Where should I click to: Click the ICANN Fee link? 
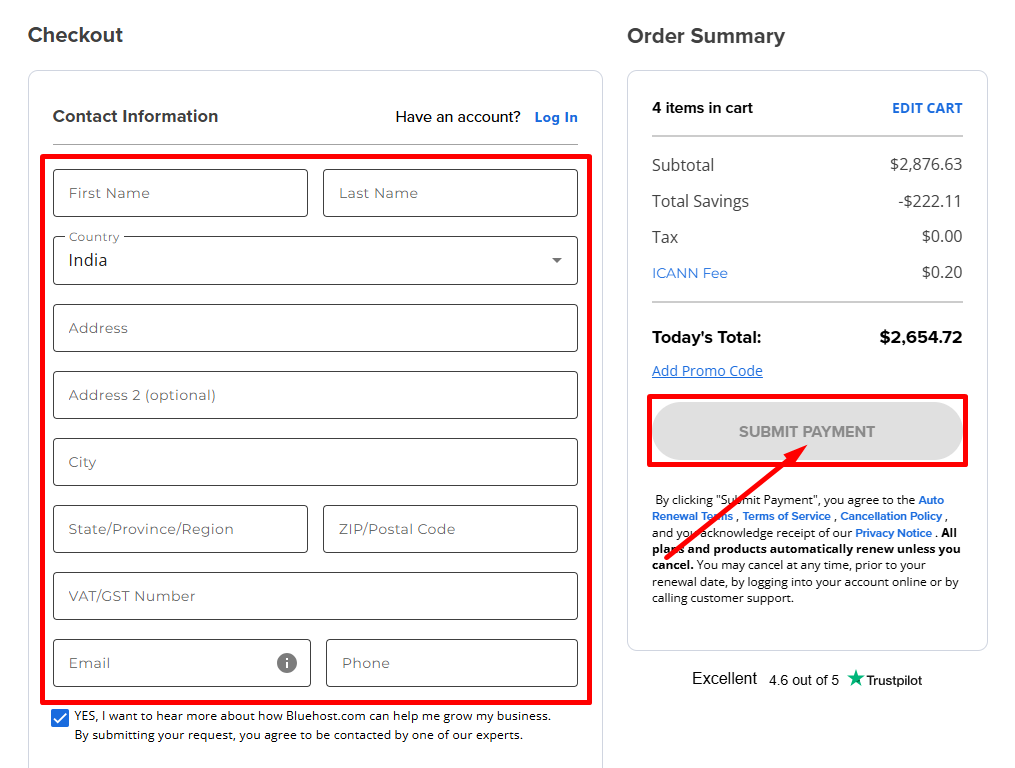[689, 272]
